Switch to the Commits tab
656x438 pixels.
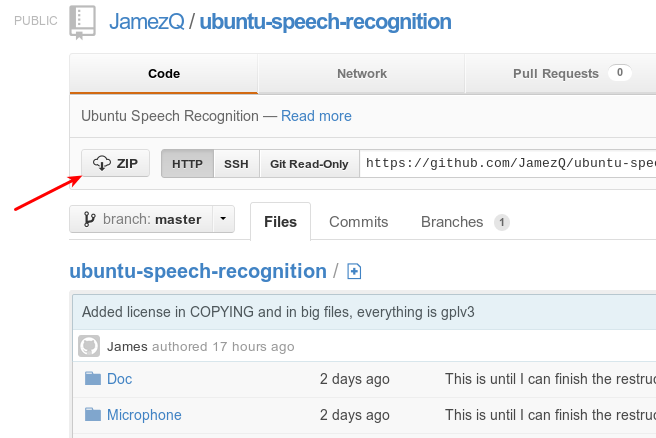coord(358,221)
